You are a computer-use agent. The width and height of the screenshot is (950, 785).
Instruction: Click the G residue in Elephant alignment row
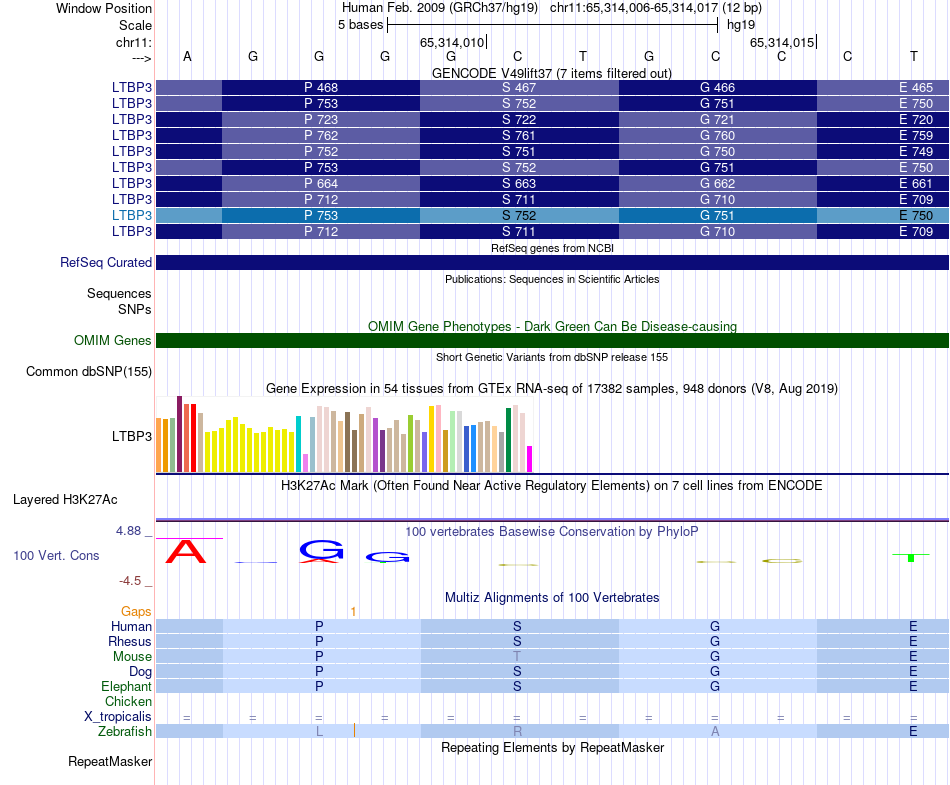click(715, 686)
